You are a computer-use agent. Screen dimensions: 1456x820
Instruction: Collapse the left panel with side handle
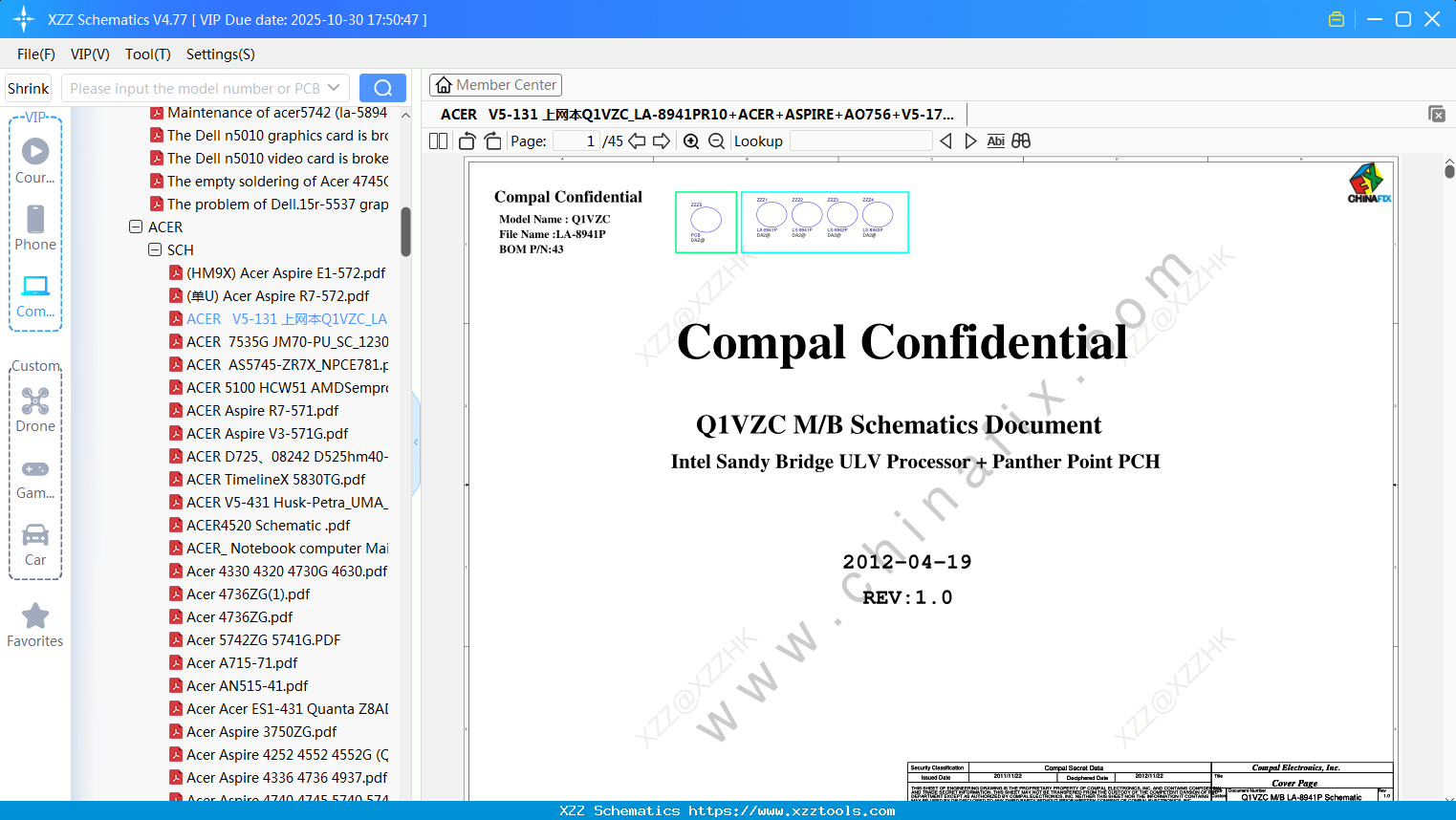416,442
